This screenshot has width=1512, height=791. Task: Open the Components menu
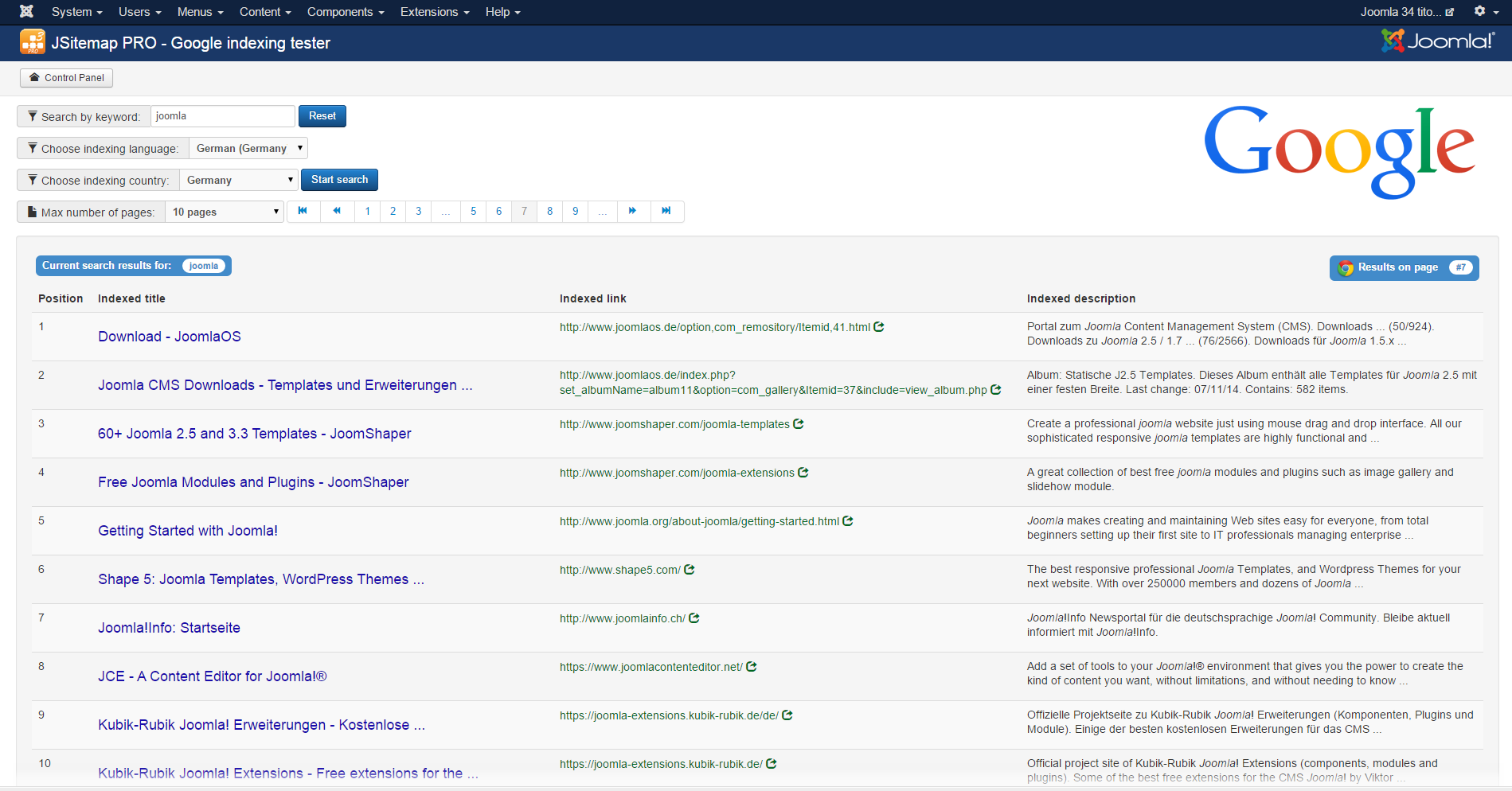tap(346, 12)
